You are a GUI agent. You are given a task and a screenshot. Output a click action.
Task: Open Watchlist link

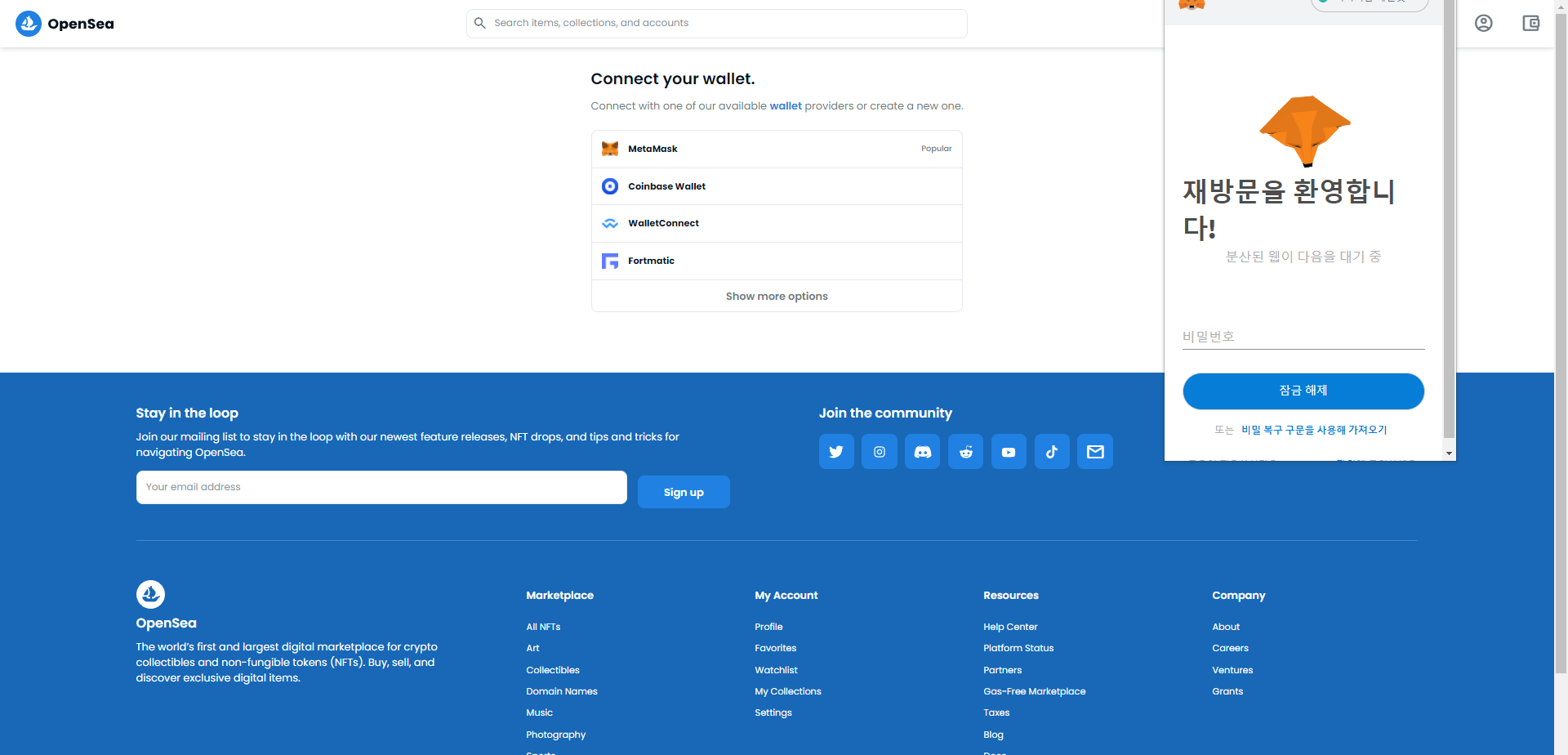[776, 670]
